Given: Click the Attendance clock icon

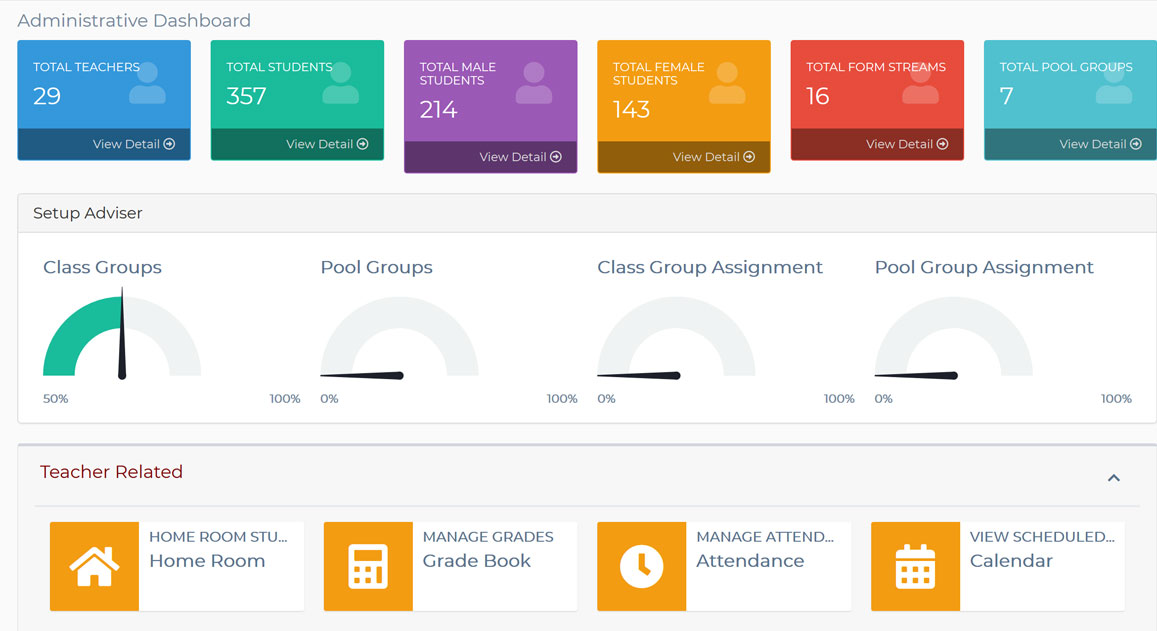Looking at the screenshot, I should point(641,566).
